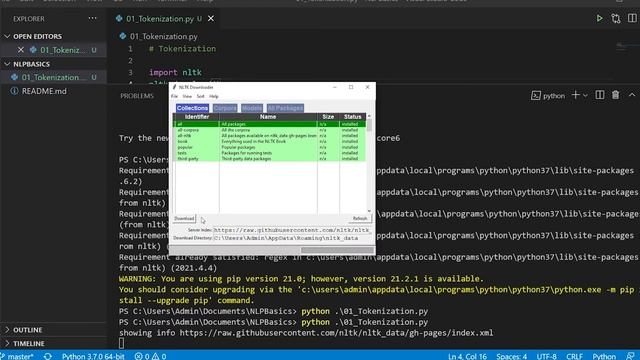Screen dimensions: 640x360
Task: Add a new terminal with plus icon
Action: point(576,95)
